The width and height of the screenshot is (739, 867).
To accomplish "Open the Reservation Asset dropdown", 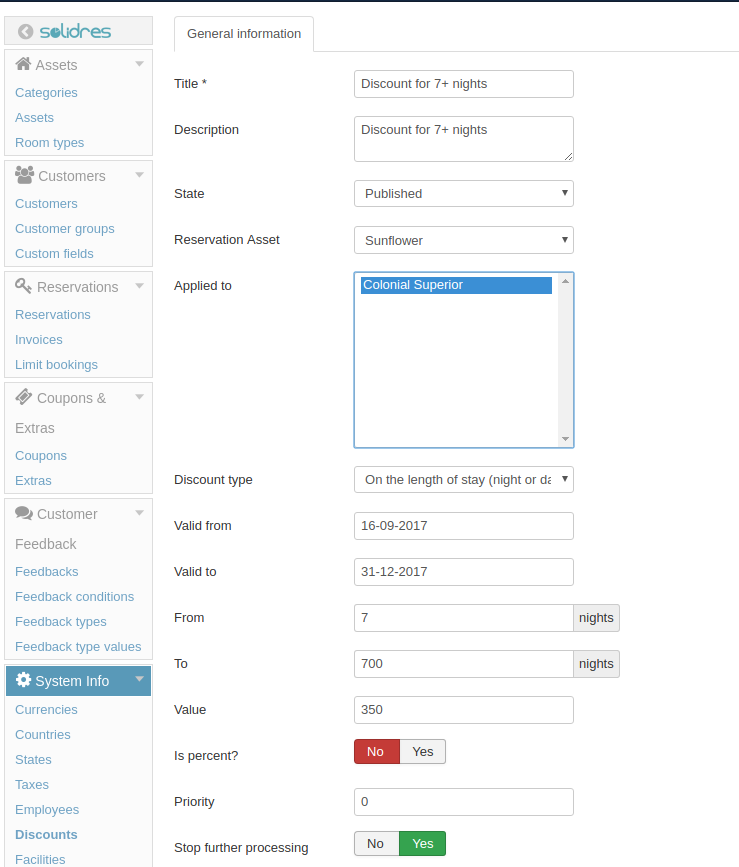I will (x=463, y=240).
